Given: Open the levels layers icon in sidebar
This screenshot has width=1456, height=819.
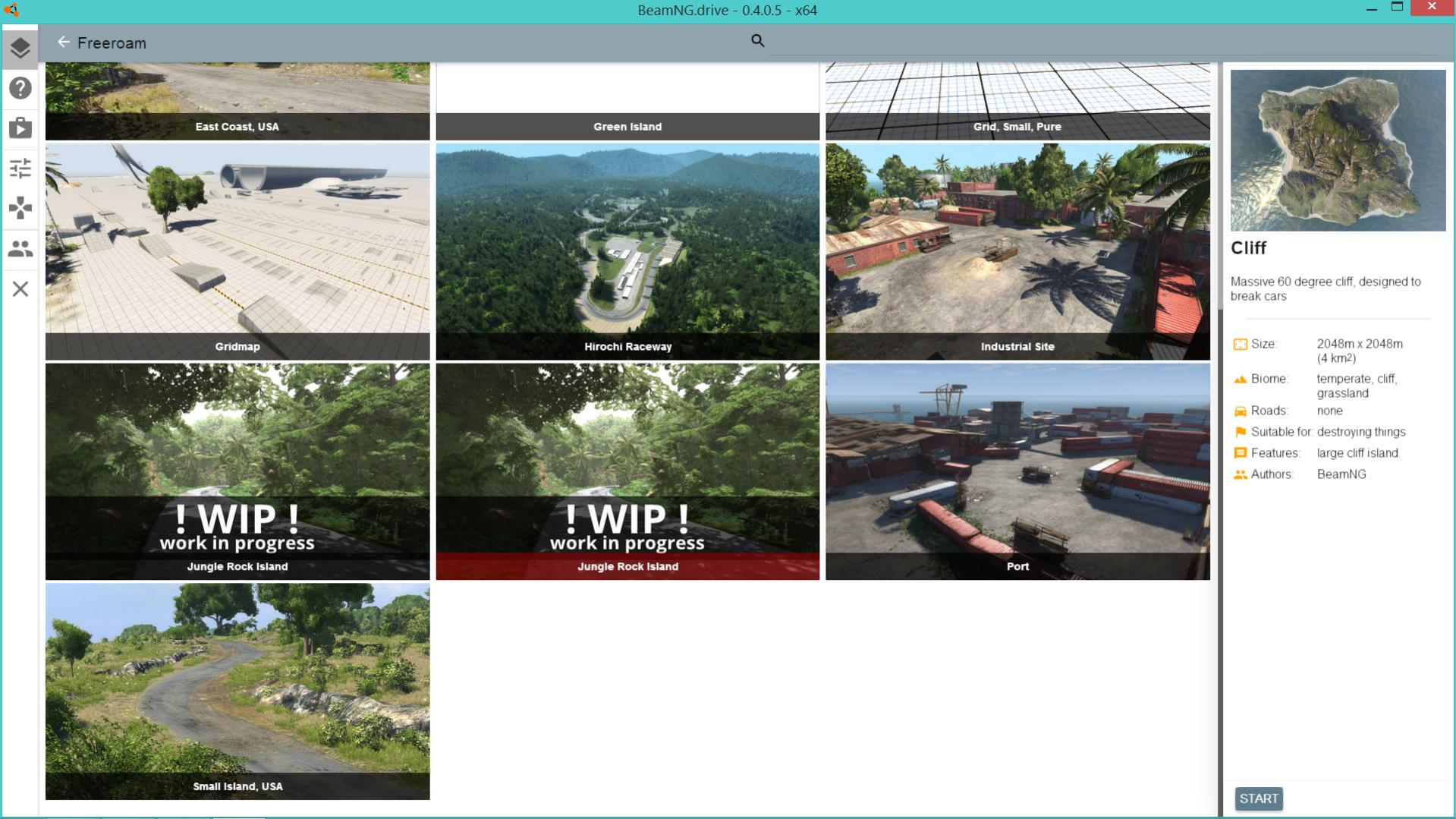Looking at the screenshot, I should coord(20,48).
